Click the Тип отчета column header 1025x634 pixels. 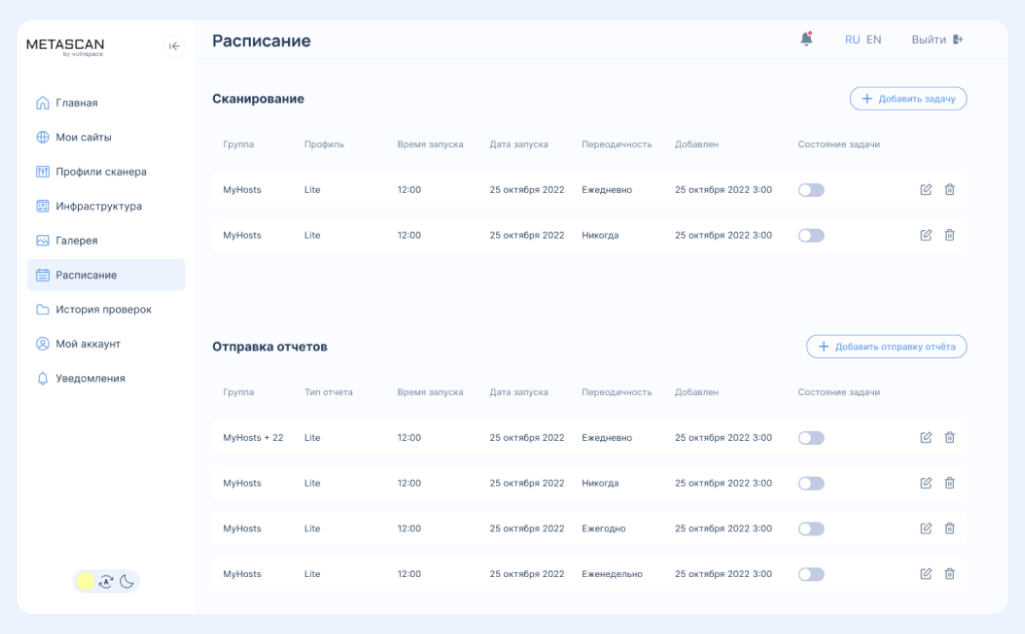tap(328, 392)
